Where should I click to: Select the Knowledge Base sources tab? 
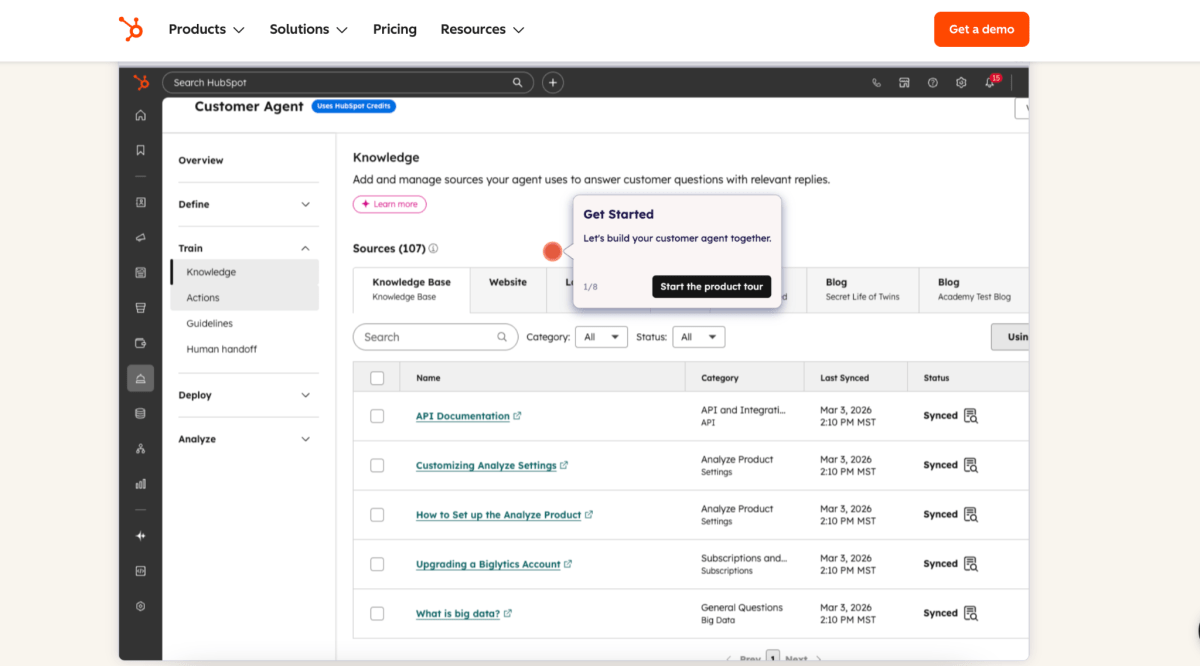pyautogui.click(x=412, y=289)
